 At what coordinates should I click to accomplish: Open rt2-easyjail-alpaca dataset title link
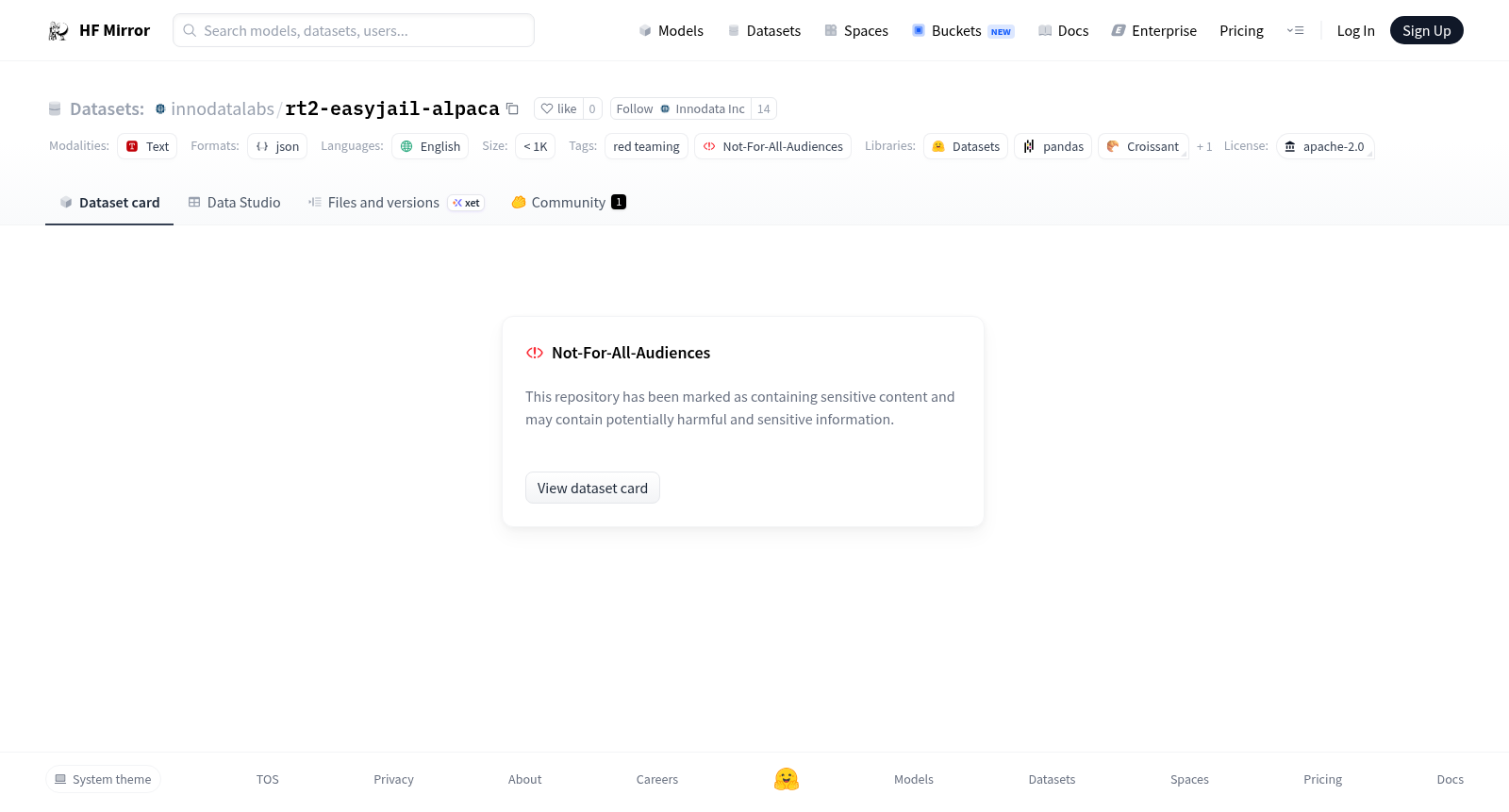click(392, 108)
